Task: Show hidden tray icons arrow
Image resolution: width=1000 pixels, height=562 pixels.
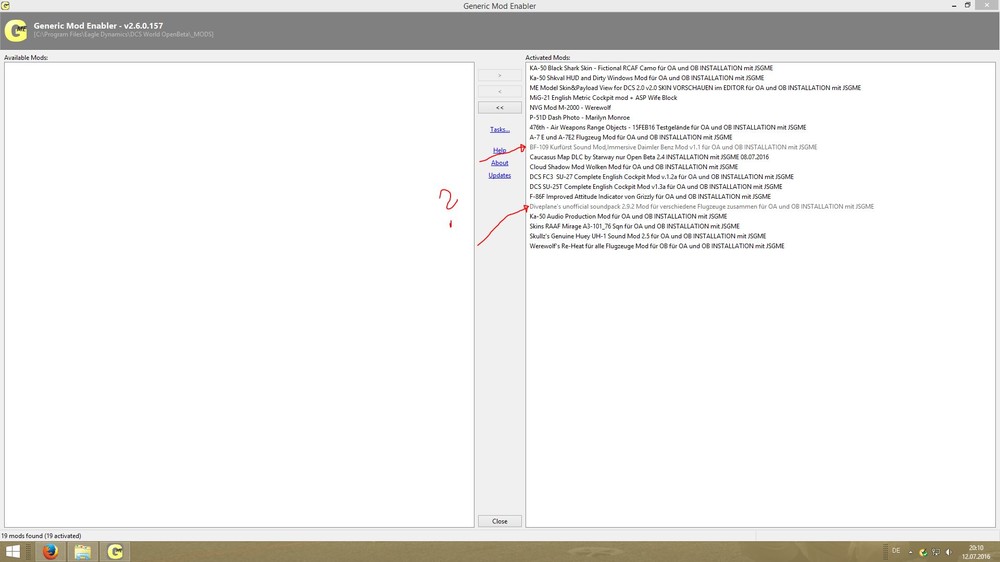Action: [x=910, y=552]
